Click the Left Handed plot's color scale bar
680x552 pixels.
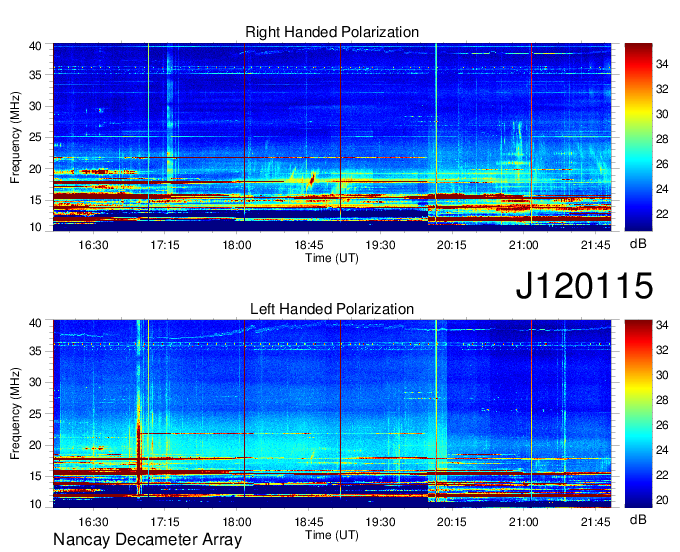pyautogui.click(x=638, y=414)
